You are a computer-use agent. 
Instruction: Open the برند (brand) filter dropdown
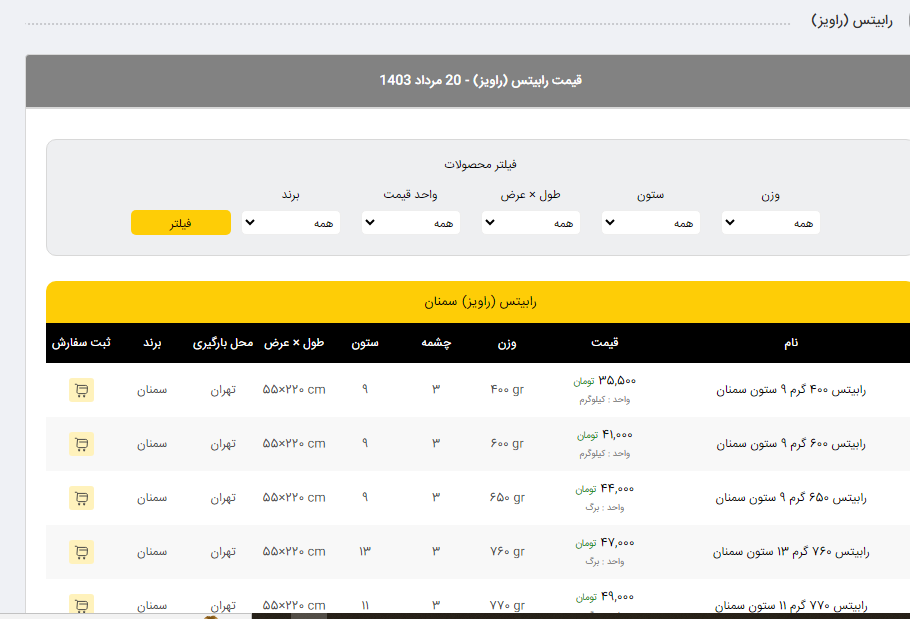click(291, 223)
